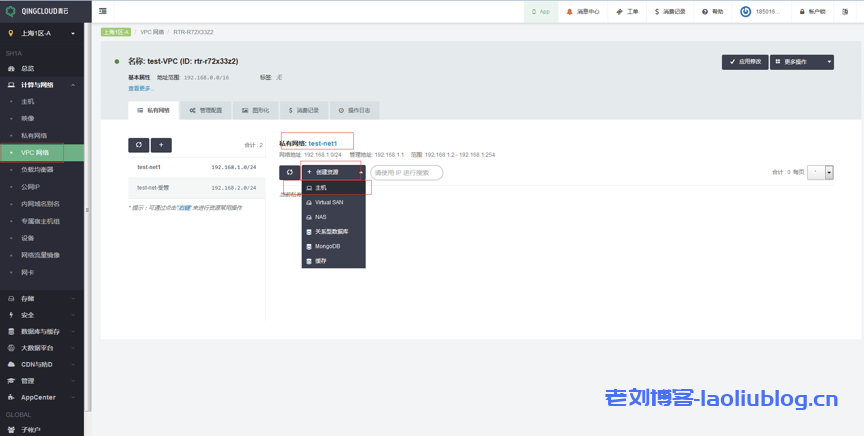Click the refresh button above network list
This screenshot has width=864, height=436.
pyautogui.click(x=138, y=145)
